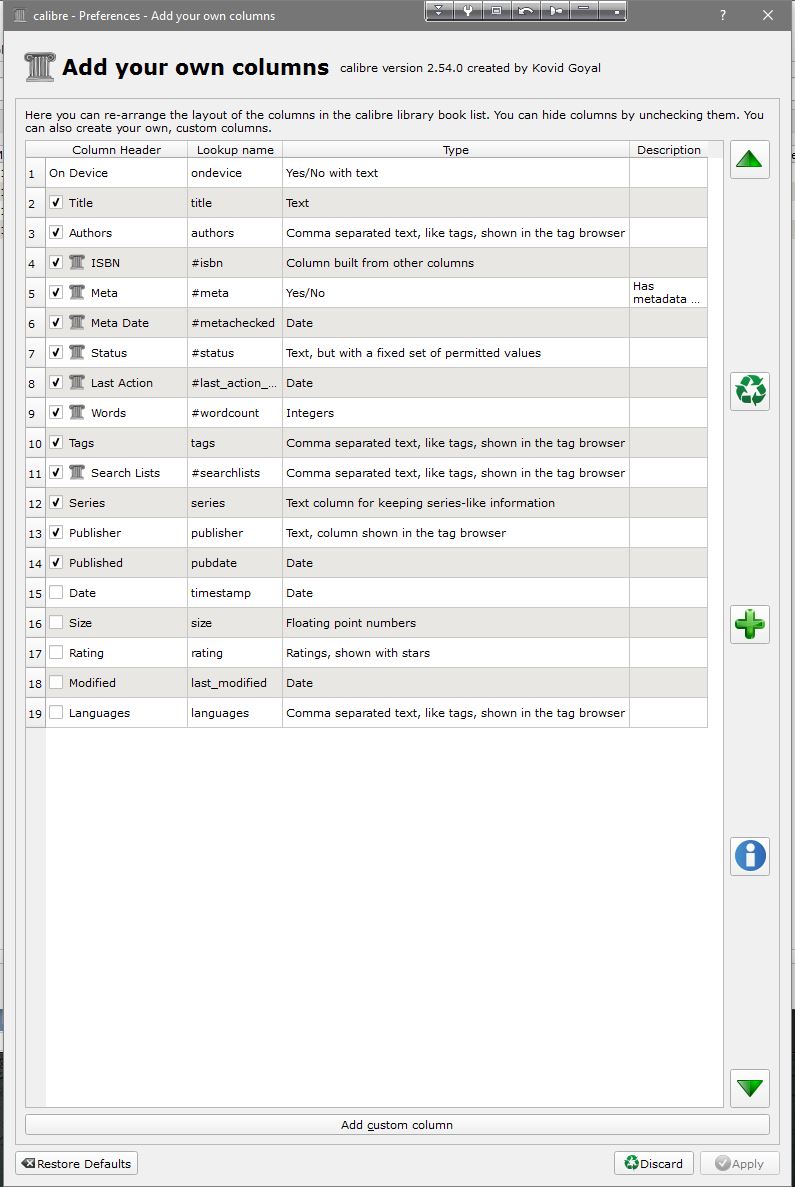Click the blue info edit column icon

(750, 856)
